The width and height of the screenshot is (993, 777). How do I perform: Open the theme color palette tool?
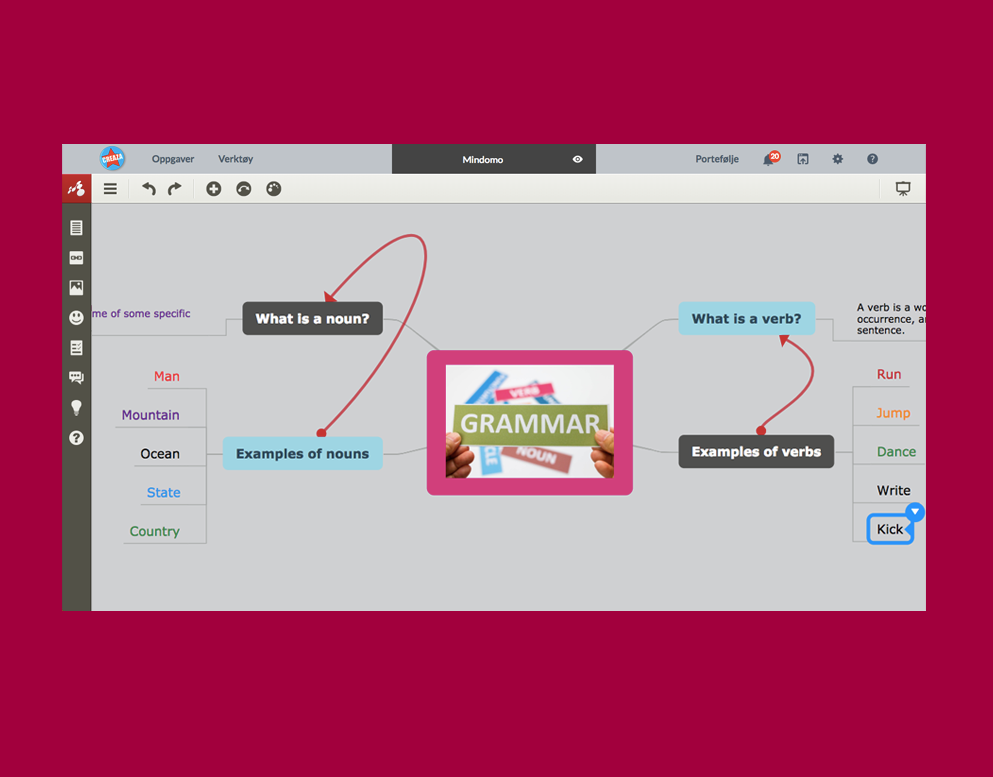click(x=273, y=189)
